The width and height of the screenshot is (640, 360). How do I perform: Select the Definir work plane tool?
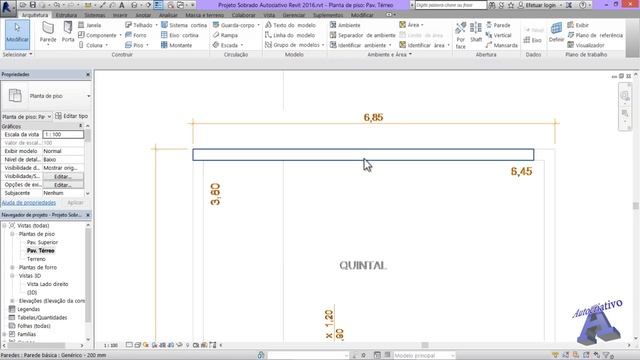(556, 33)
